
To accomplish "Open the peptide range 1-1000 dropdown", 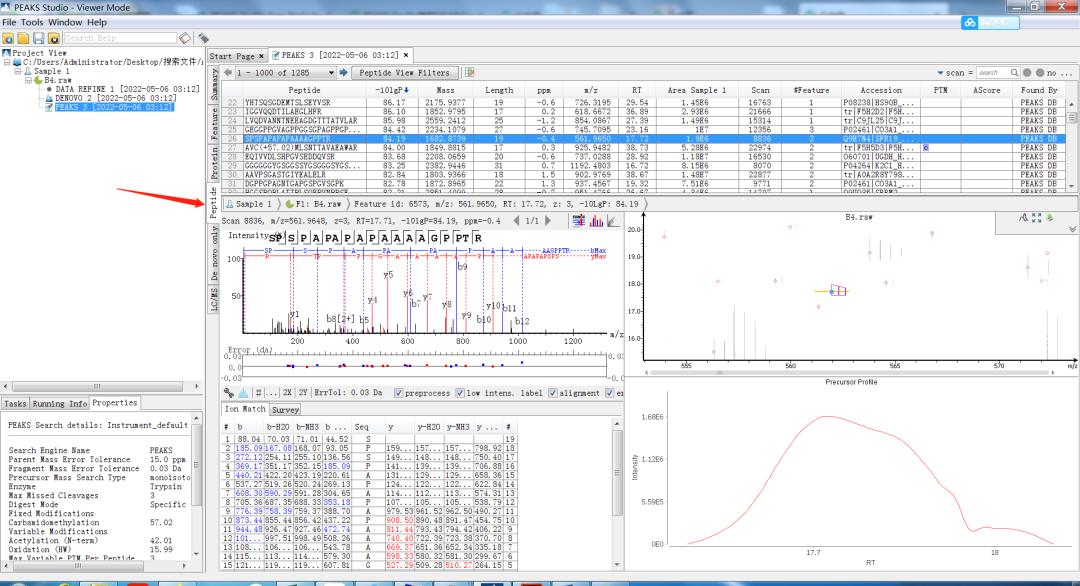I will 330,73.
